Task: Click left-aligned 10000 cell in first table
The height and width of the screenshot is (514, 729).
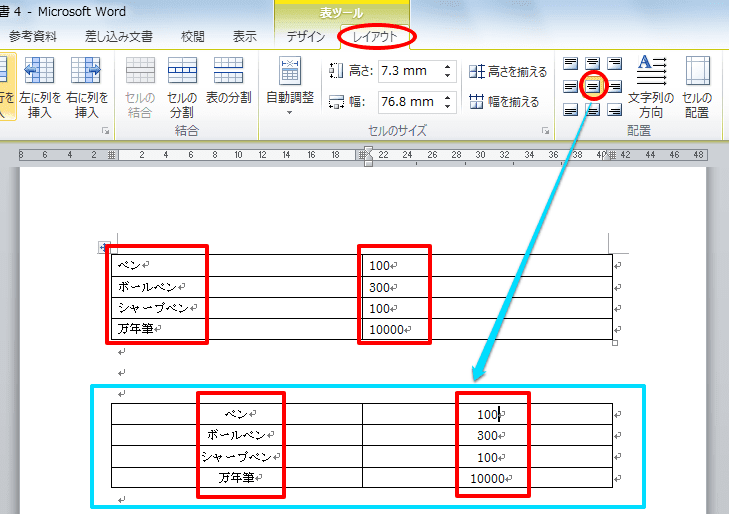Action: (x=487, y=329)
